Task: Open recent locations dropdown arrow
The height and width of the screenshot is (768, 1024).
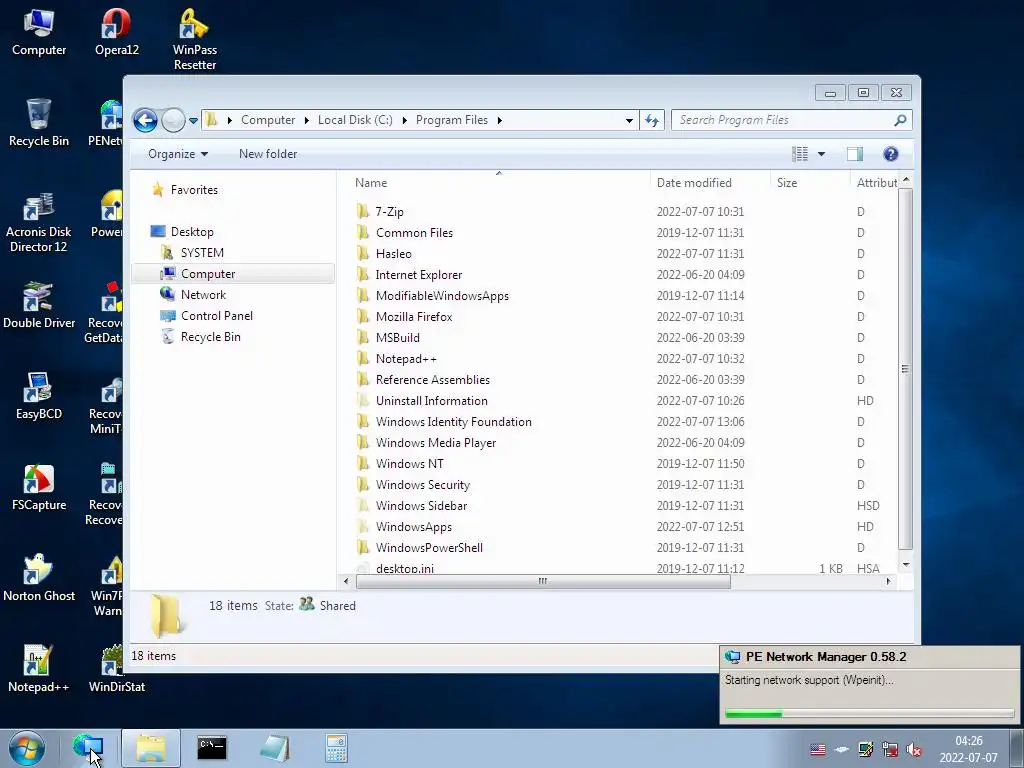Action: click(x=193, y=121)
